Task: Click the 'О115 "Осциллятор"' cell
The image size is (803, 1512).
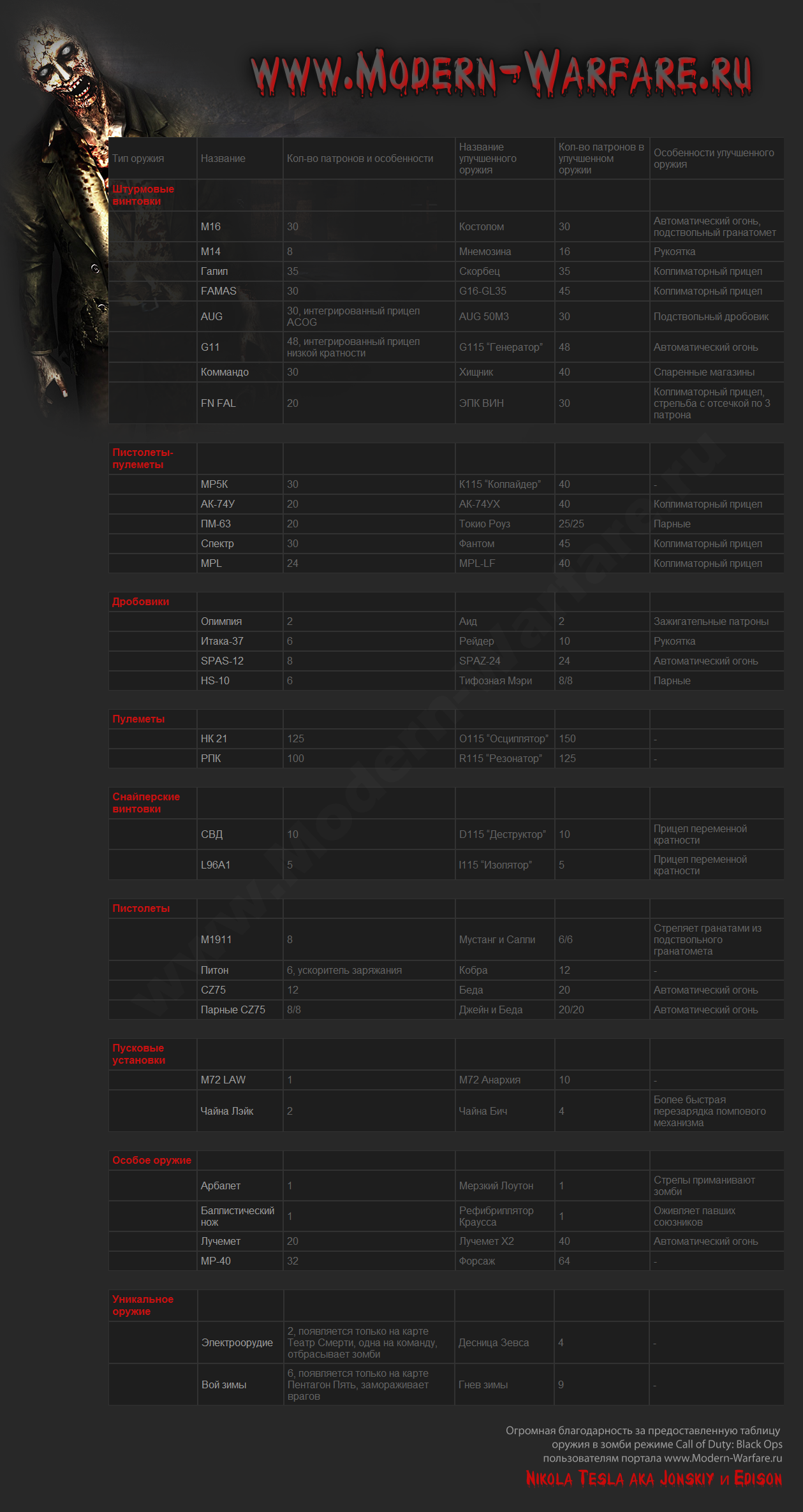Action: 505,739
